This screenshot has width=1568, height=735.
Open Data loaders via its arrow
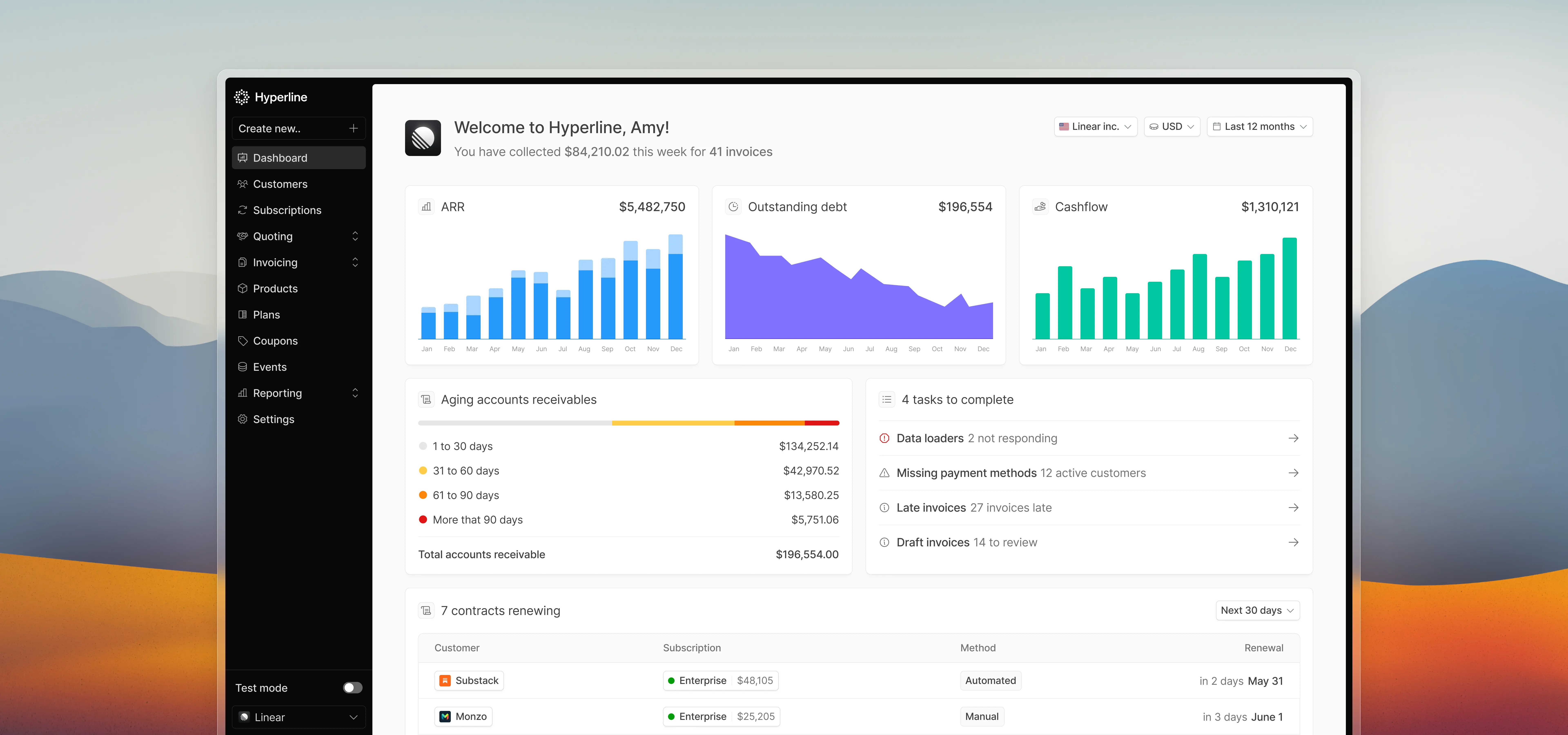[1293, 438]
